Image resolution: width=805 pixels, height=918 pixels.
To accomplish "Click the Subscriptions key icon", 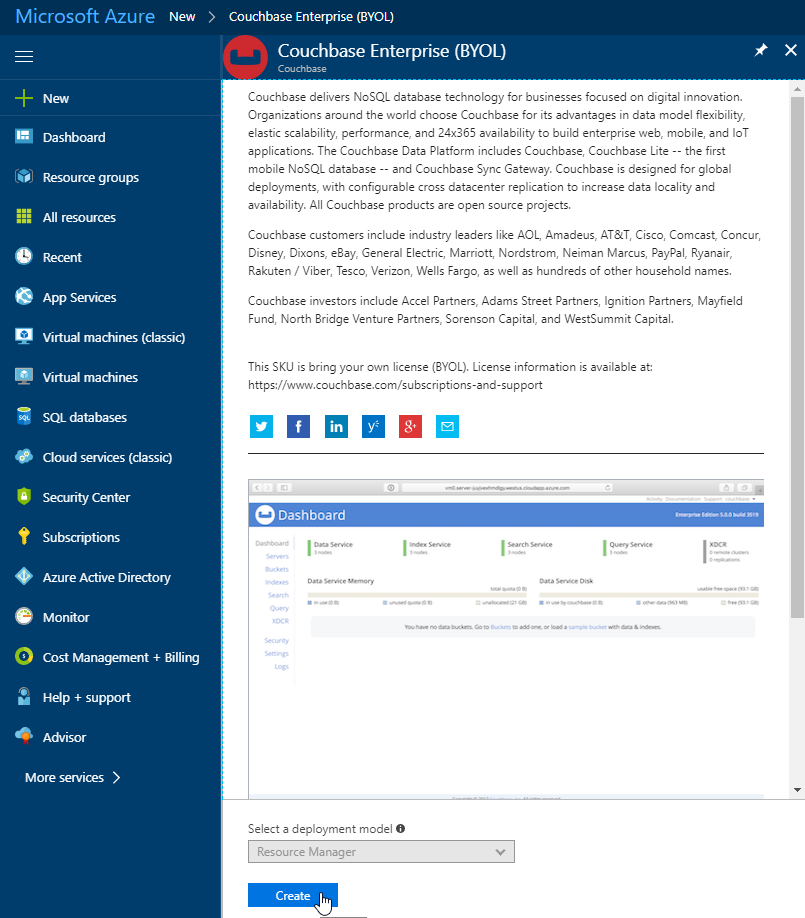I will point(24,536).
